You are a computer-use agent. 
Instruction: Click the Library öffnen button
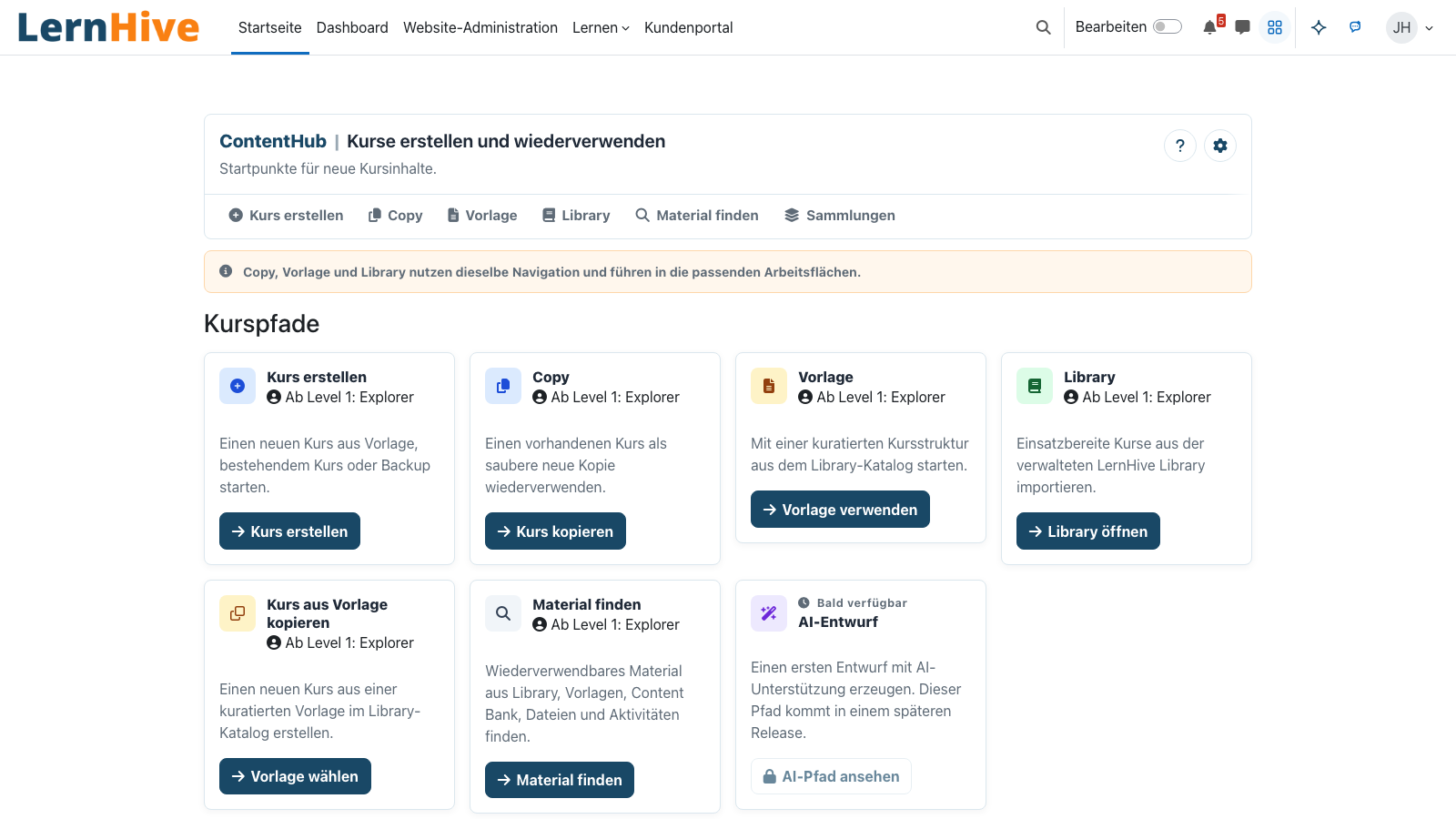[x=1088, y=531]
